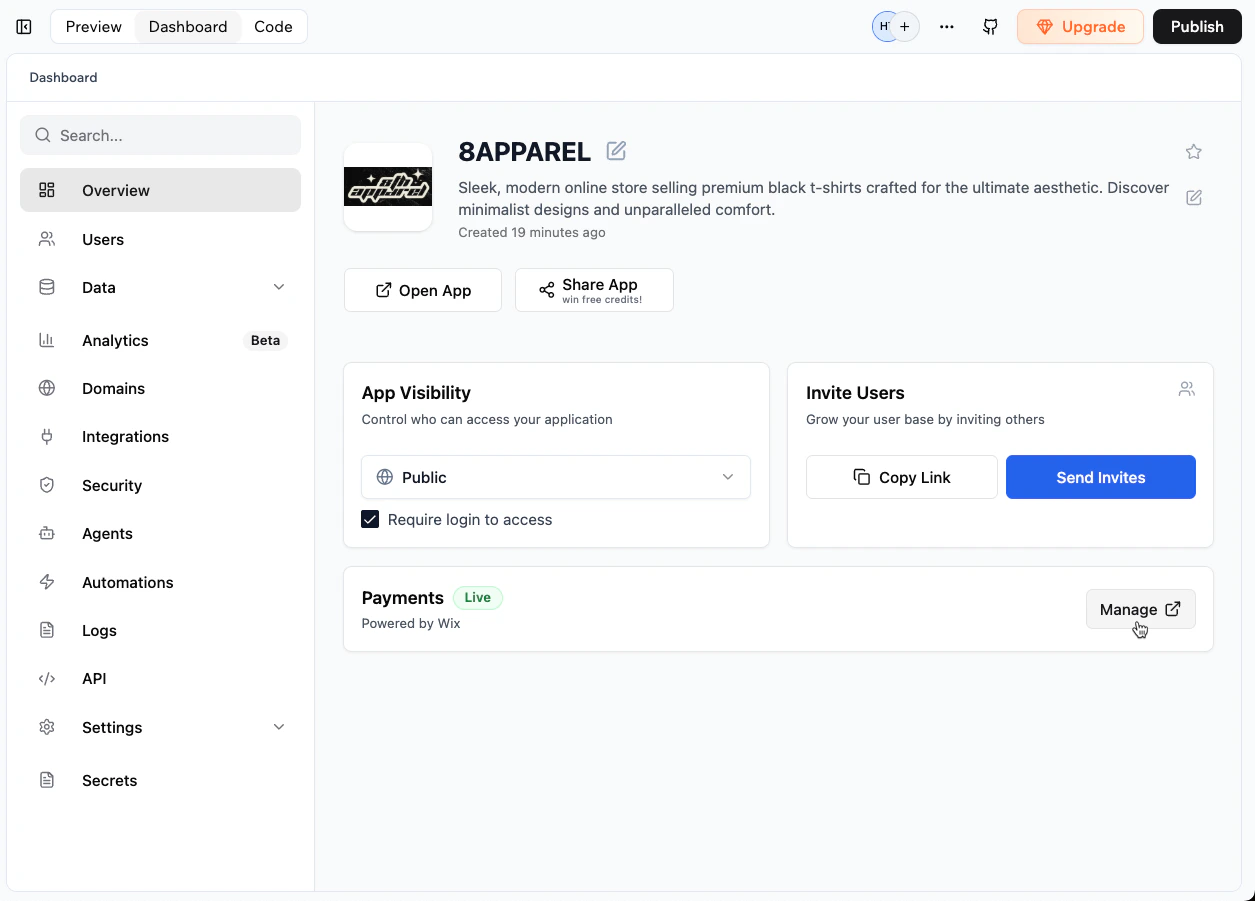Image resolution: width=1255 pixels, height=901 pixels.
Task: Click the Automations lightning icon
Action: (x=47, y=582)
